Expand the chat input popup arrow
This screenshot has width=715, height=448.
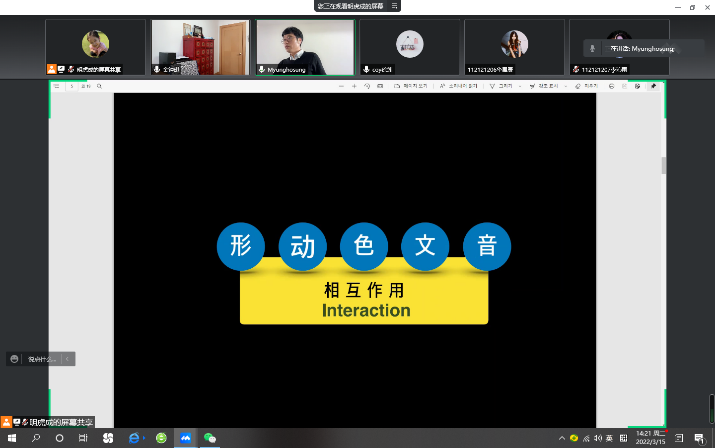pos(67,359)
